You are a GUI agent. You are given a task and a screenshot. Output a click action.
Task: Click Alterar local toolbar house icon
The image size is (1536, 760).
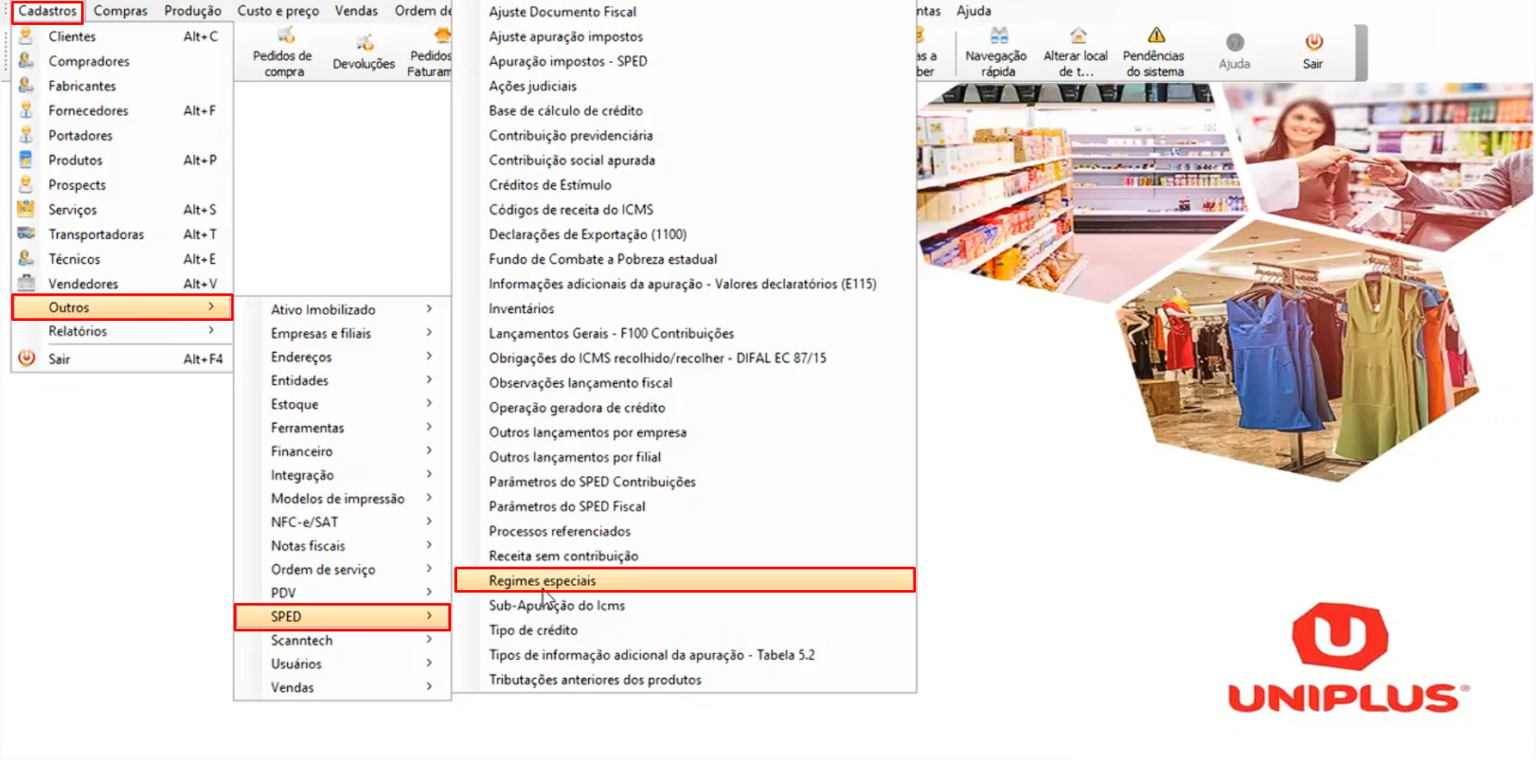[1076, 38]
